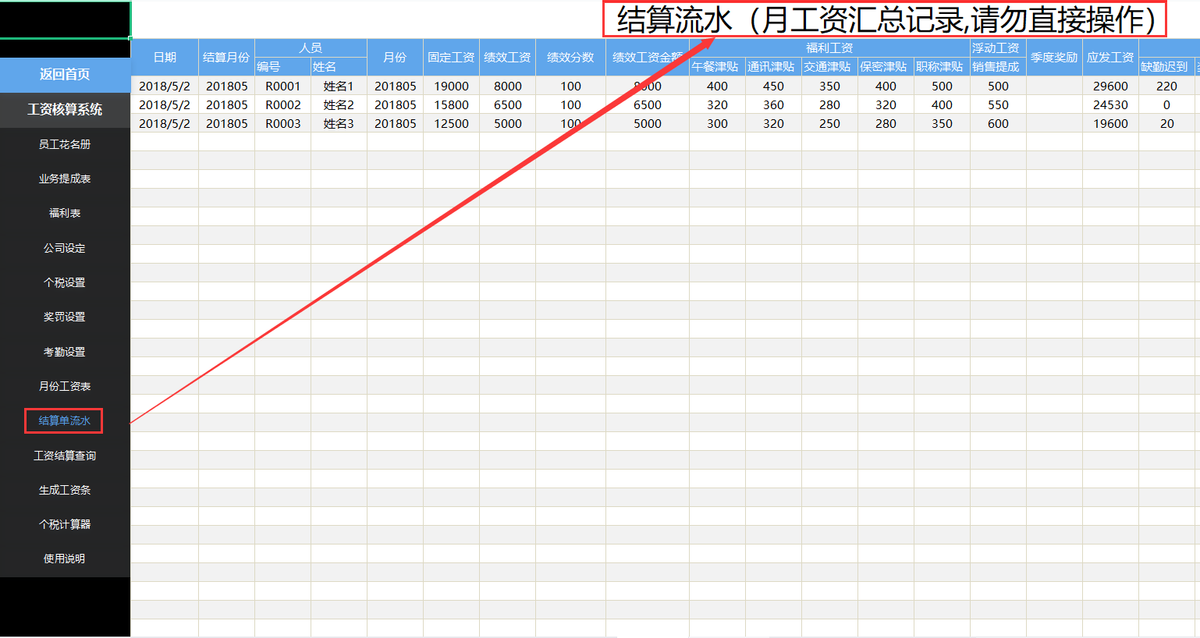Click the 日期 column header
The image size is (1200, 638).
pyautogui.click(x=165, y=57)
